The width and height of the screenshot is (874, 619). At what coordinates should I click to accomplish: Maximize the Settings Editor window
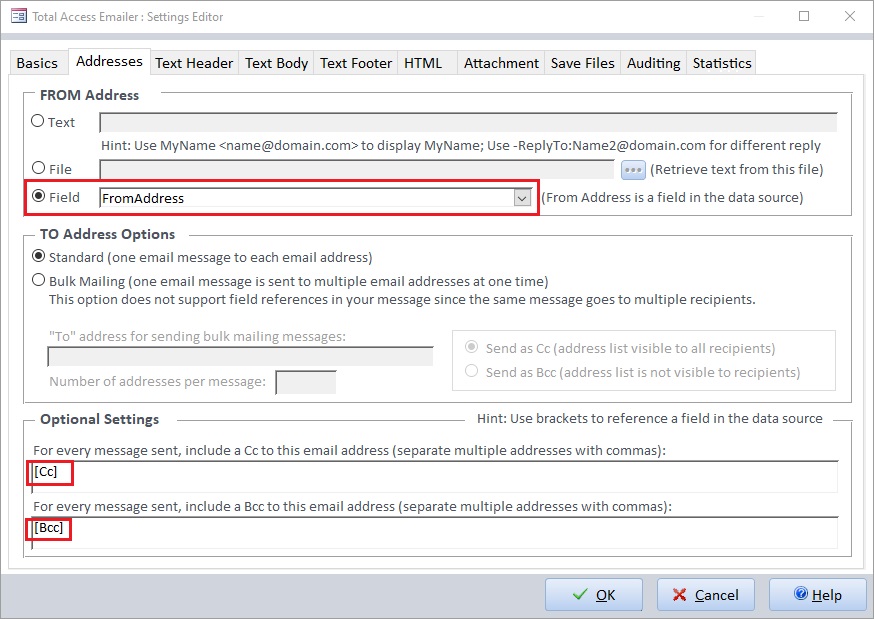point(804,16)
